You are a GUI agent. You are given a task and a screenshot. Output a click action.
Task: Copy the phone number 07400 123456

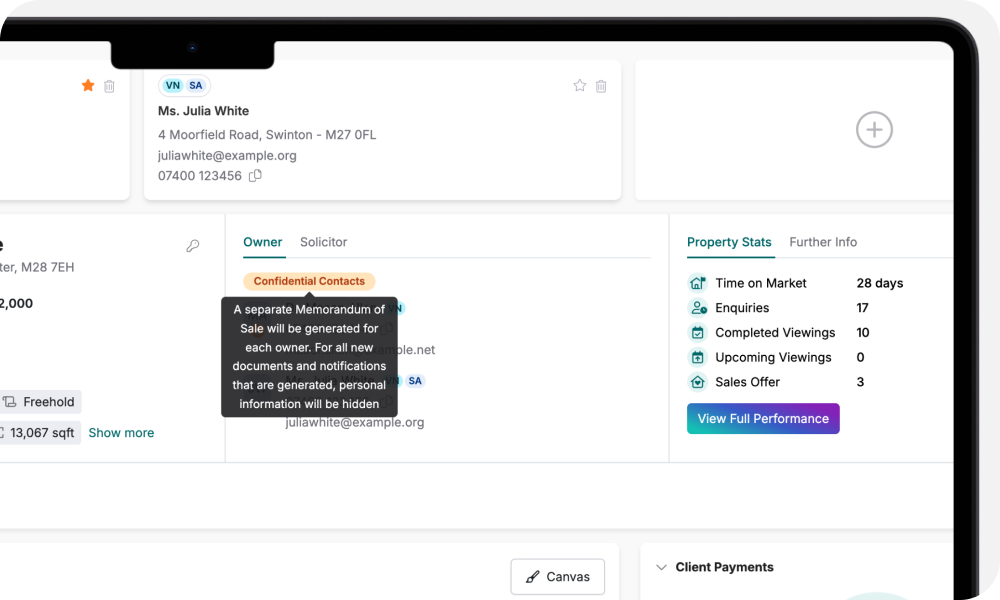pos(254,174)
